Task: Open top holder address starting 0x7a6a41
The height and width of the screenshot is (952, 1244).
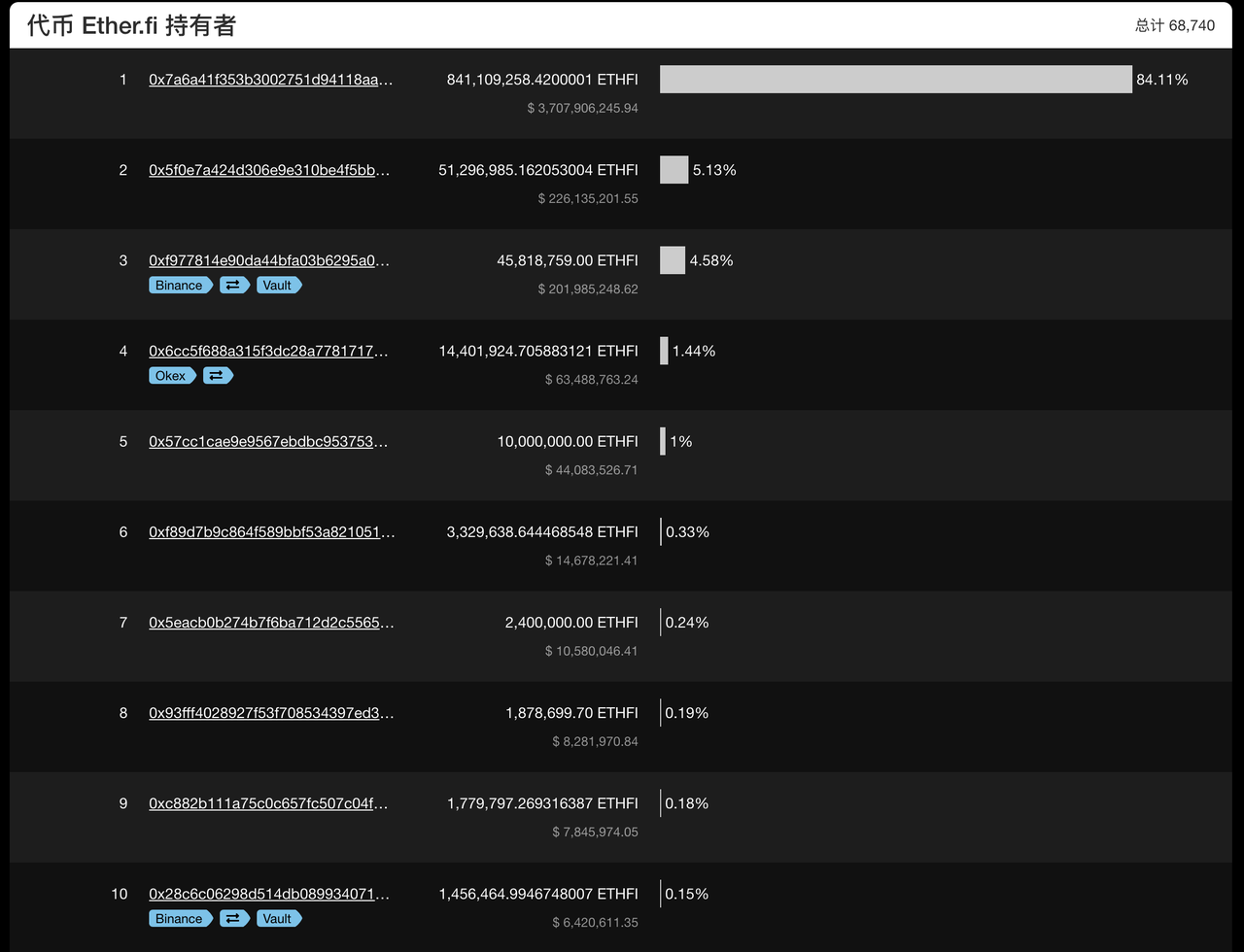Action: click(x=270, y=79)
